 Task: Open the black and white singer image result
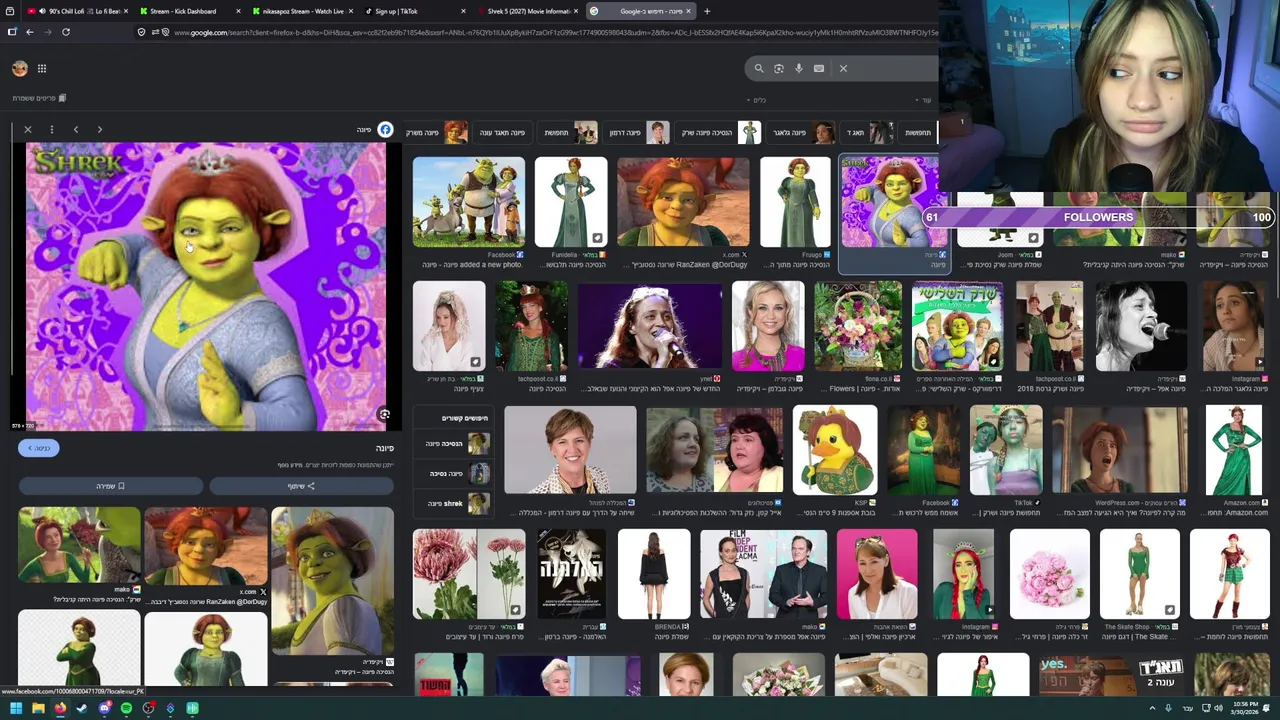(x=1141, y=326)
